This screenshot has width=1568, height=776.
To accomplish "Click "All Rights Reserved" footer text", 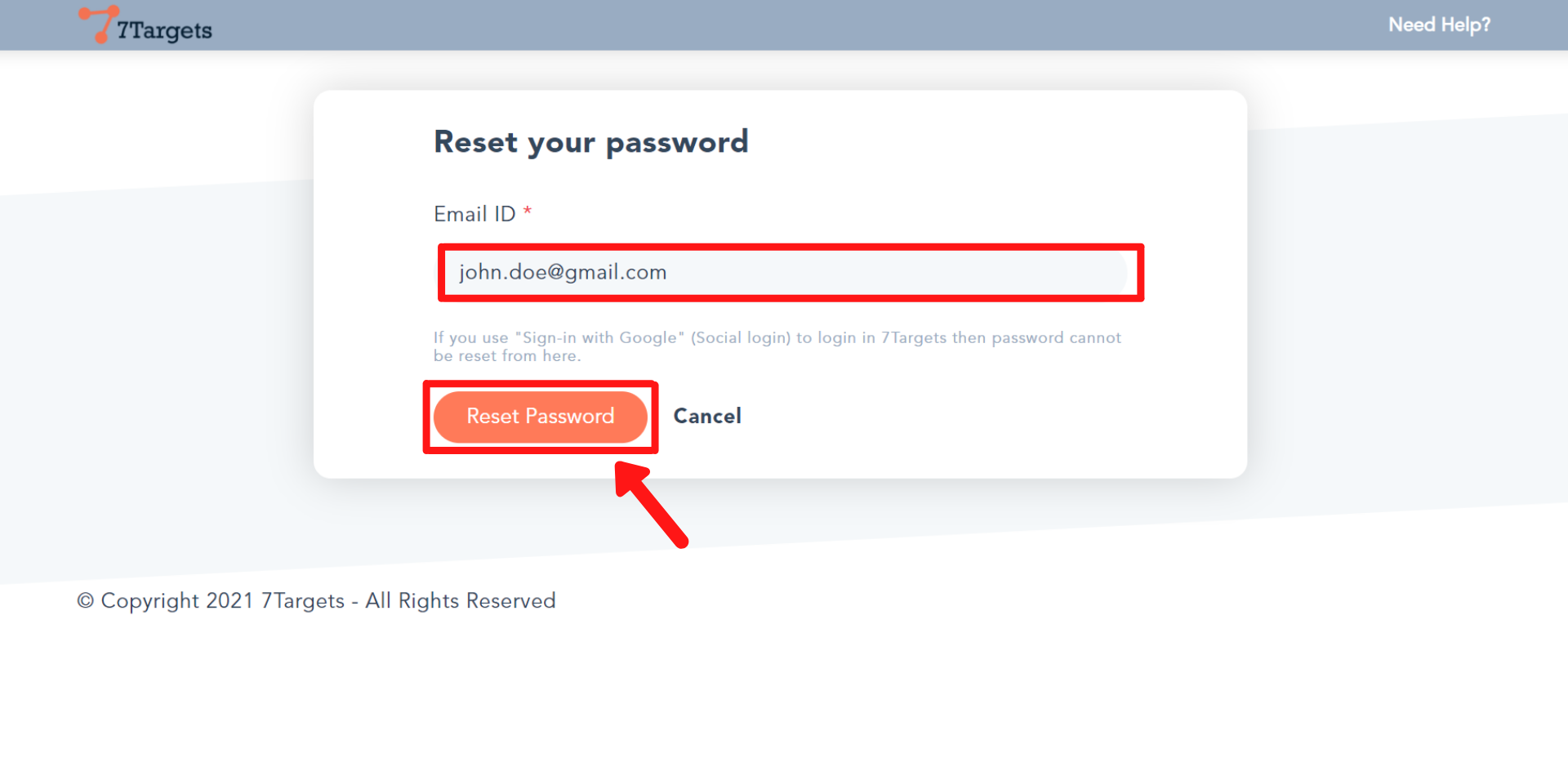I will click(x=460, y=601).
